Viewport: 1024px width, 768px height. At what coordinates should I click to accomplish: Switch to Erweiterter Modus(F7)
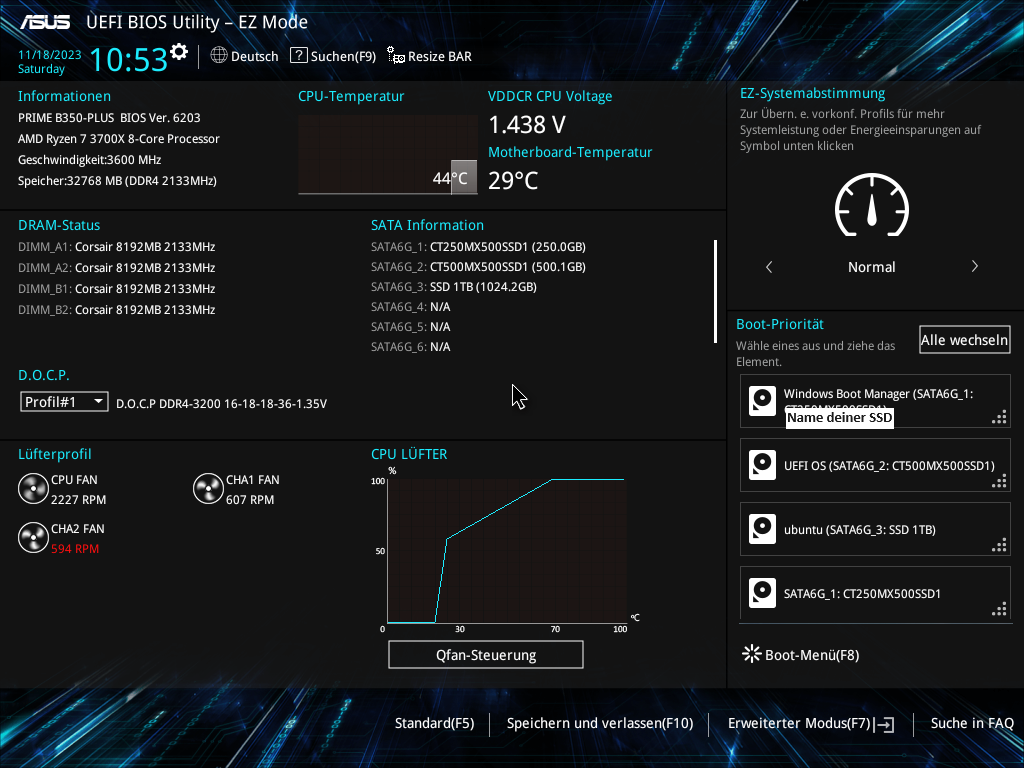click(x=800, y=723)
